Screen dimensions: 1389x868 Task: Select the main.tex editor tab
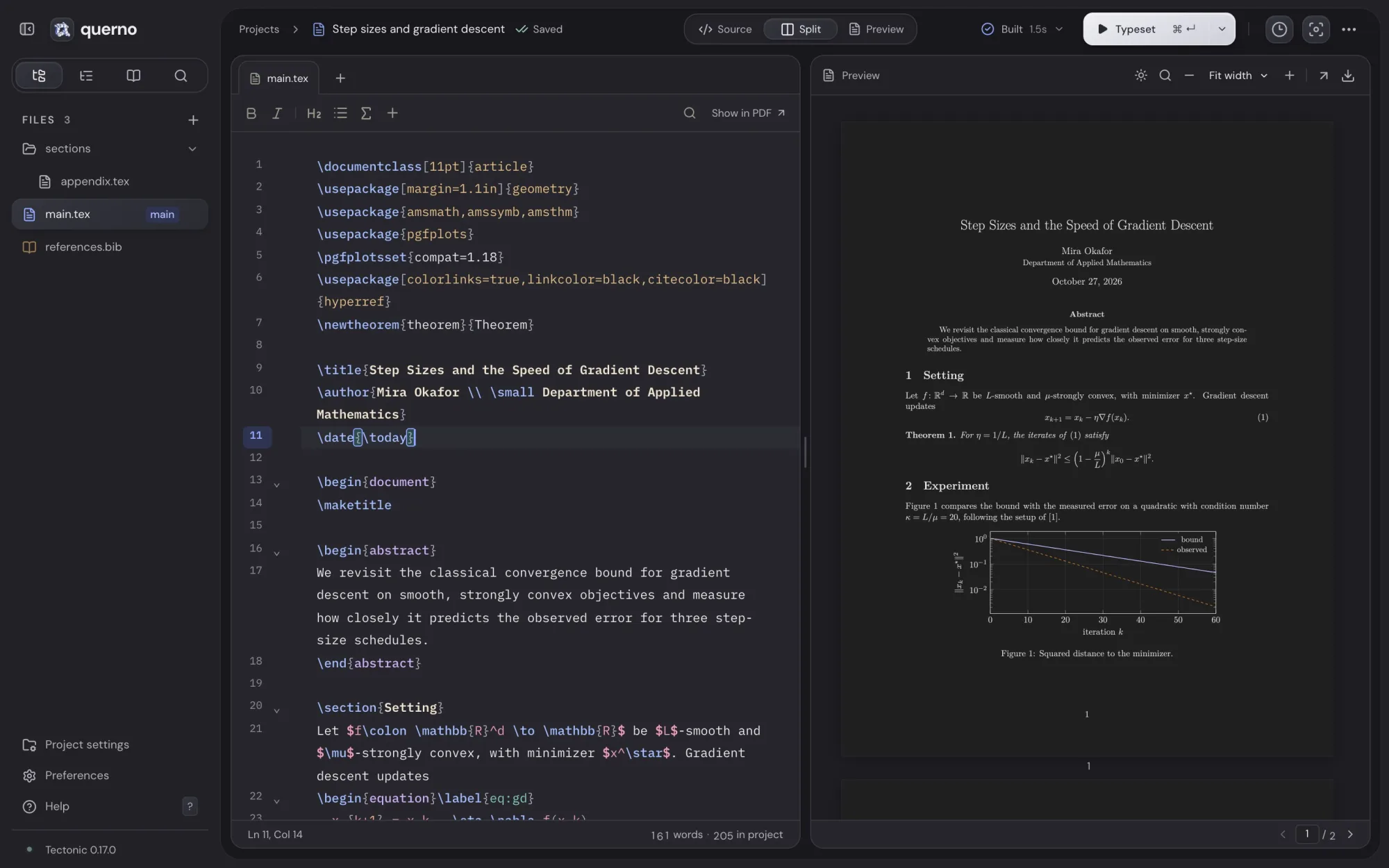coord(278,78)
